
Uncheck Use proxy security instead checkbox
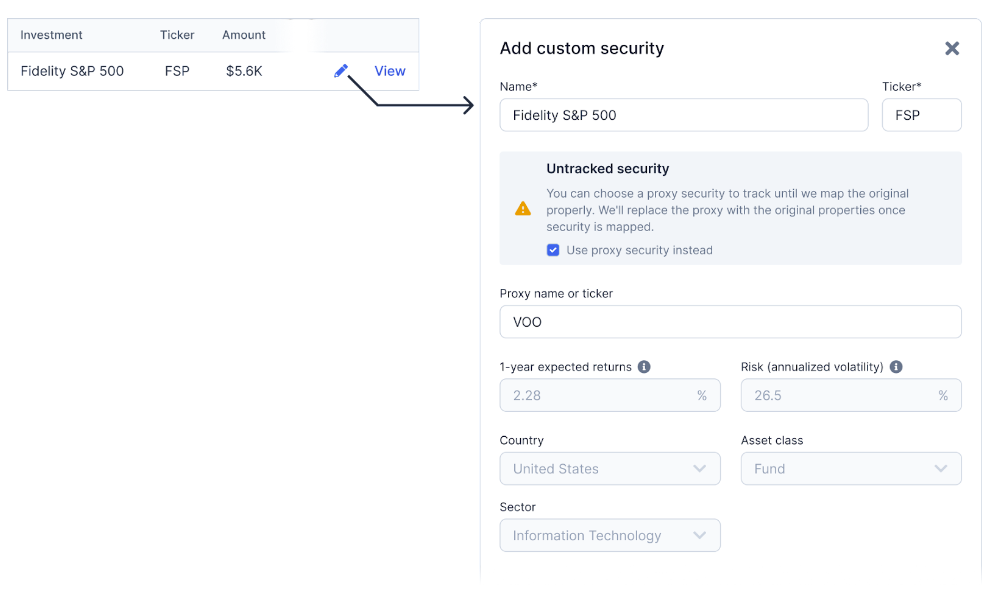click(x=553, y=250)
